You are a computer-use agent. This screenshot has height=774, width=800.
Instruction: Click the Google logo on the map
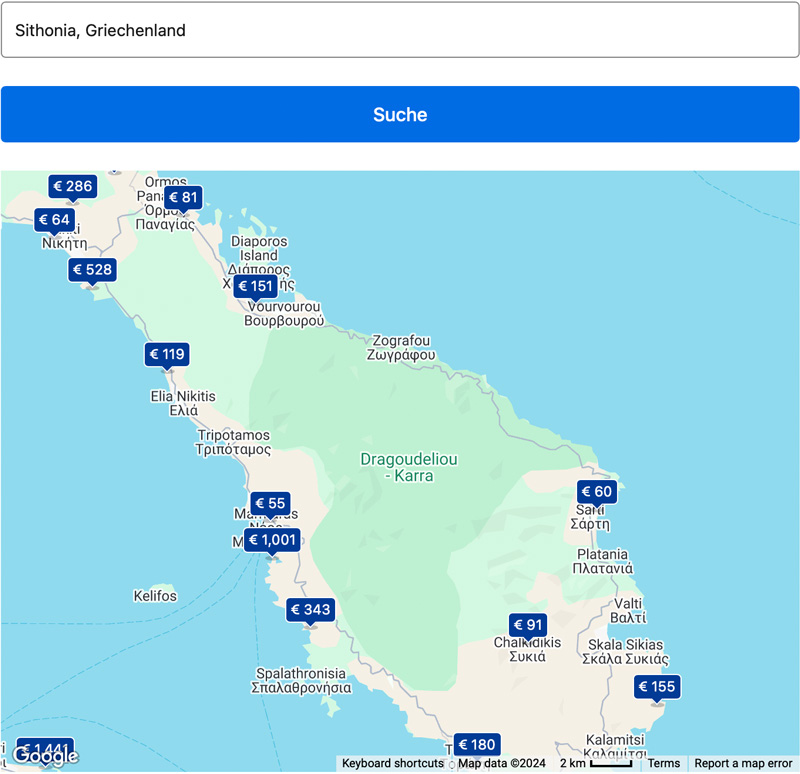coord(46,755)
